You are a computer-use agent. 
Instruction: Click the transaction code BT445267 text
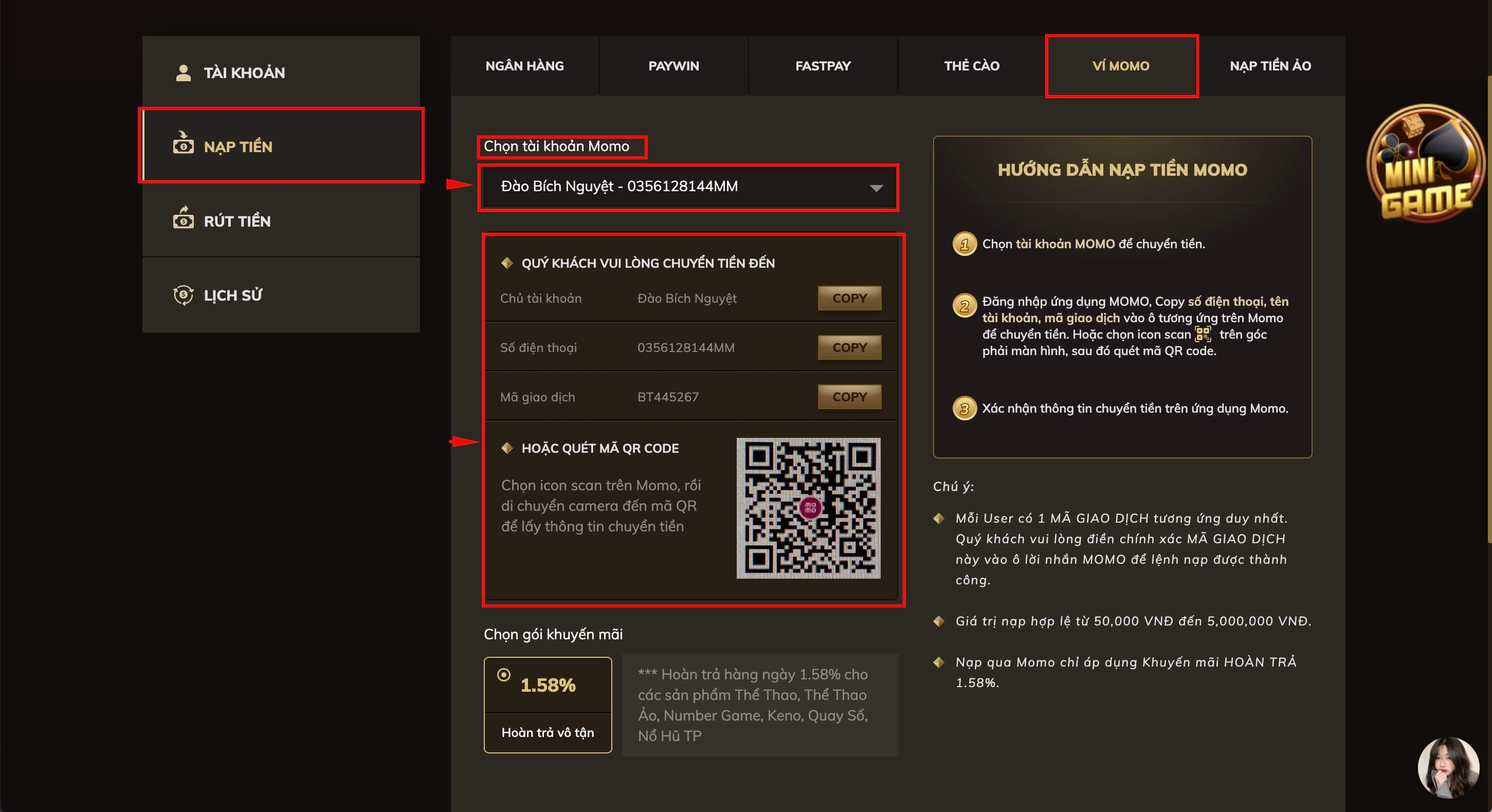668,397
